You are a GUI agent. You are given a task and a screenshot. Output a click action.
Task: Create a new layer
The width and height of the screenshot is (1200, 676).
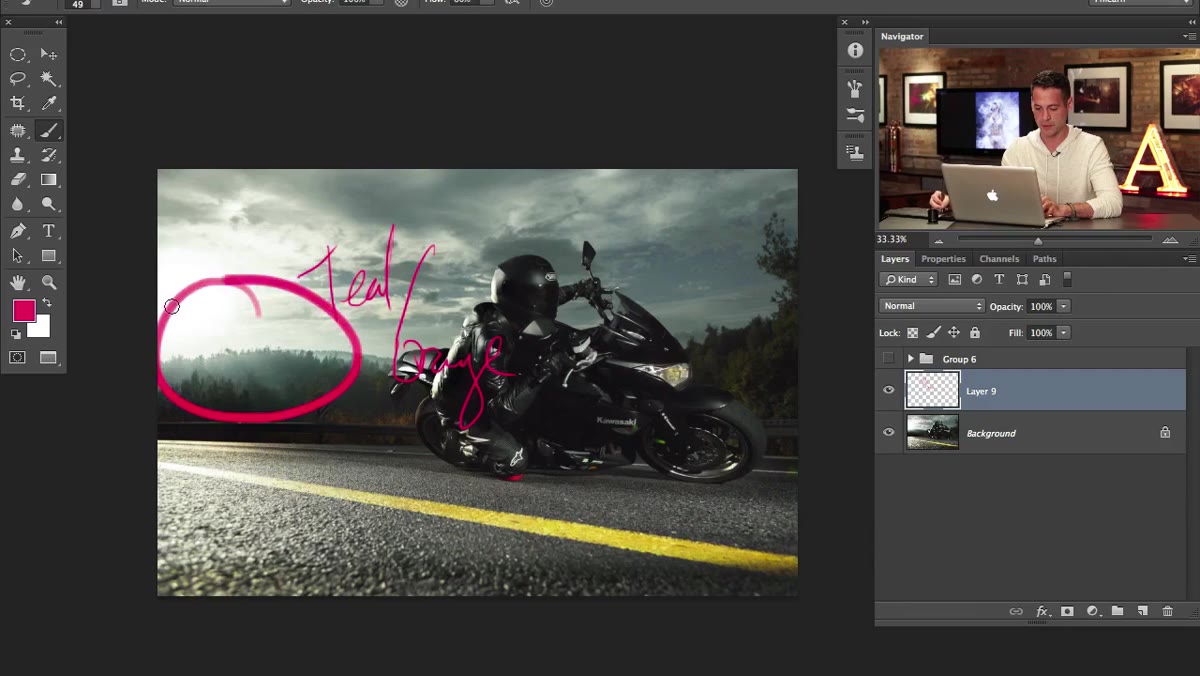click(1142, 611)
